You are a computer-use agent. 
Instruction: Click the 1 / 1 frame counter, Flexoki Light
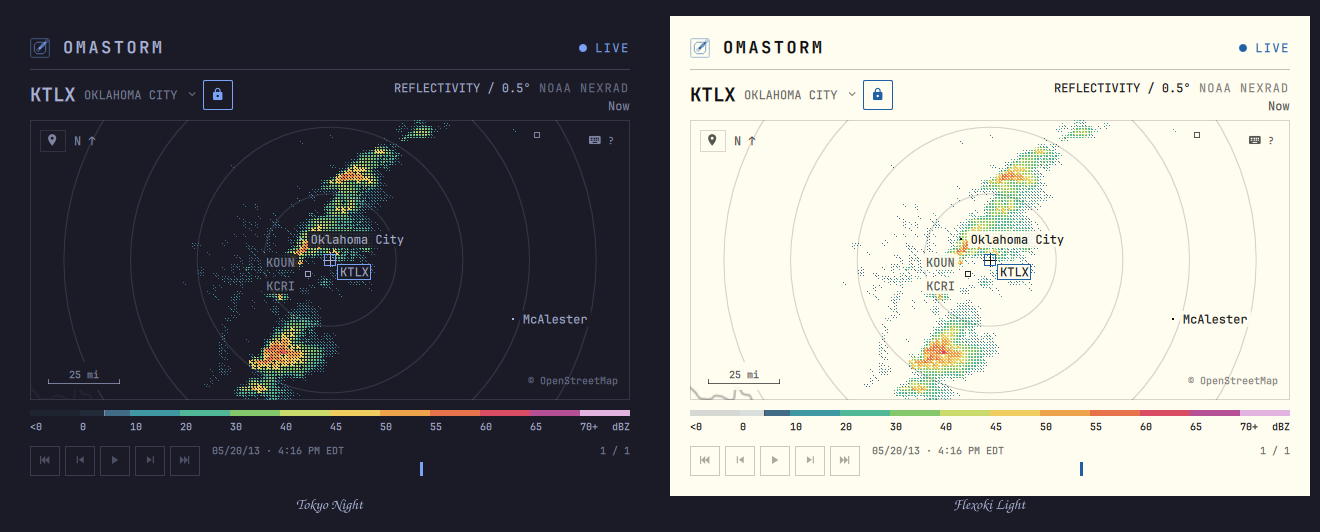1275,451
